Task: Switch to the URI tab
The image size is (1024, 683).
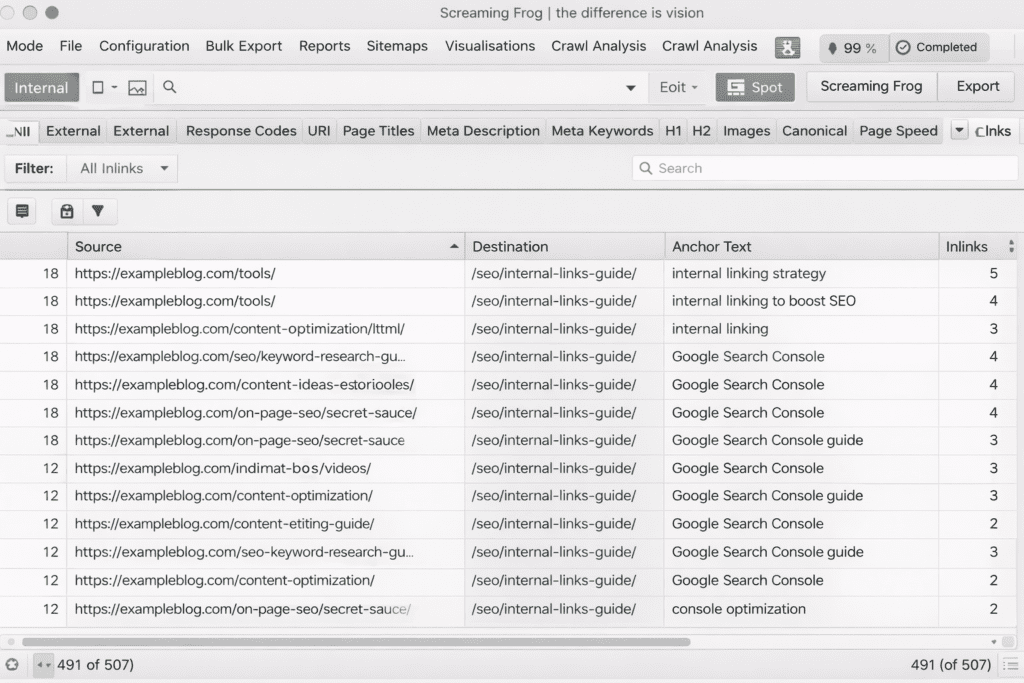Action: coord(319,131)
